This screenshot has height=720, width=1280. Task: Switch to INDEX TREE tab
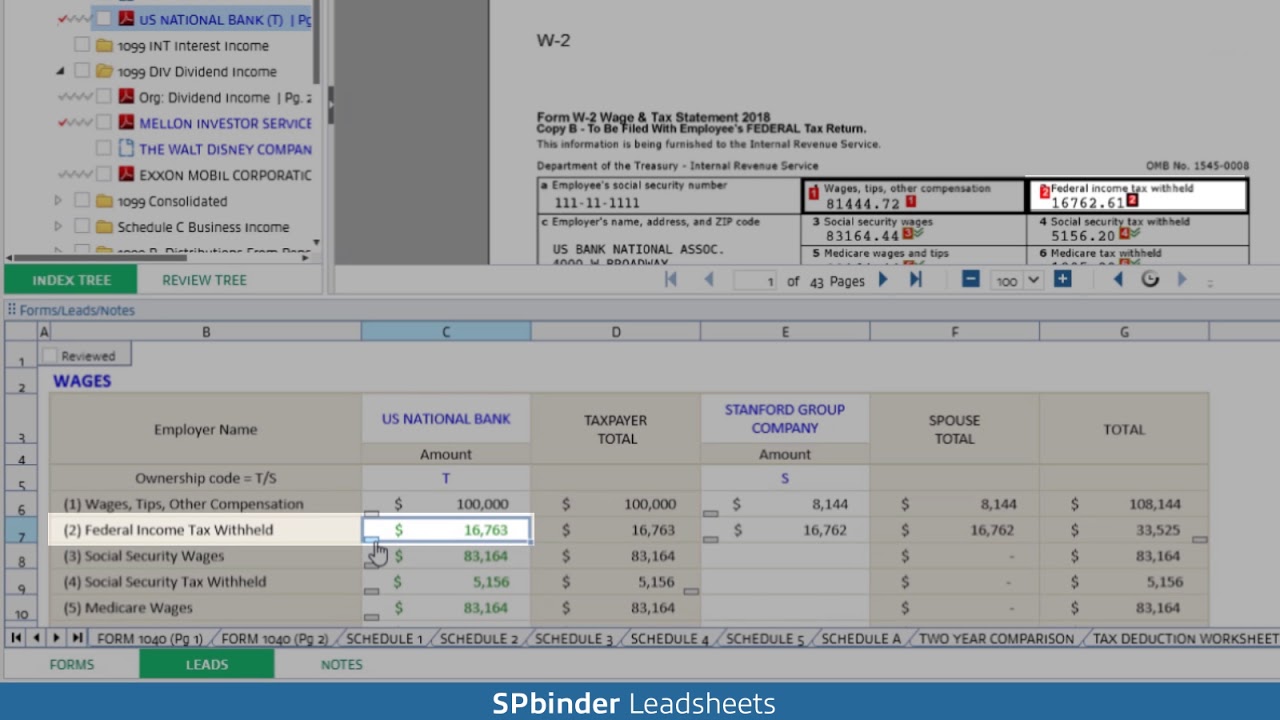71,280
